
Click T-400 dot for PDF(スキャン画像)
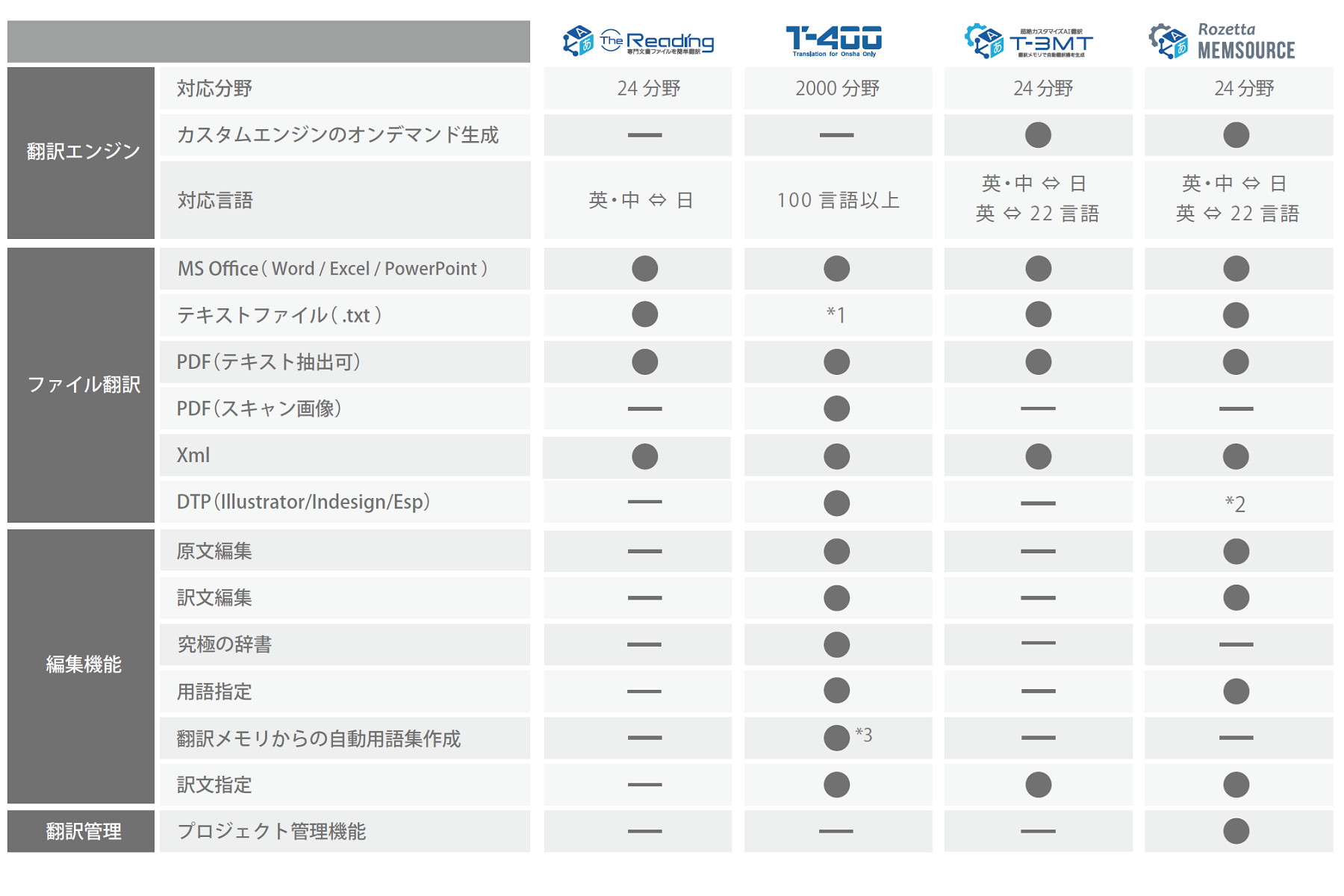tap(836, 408)
